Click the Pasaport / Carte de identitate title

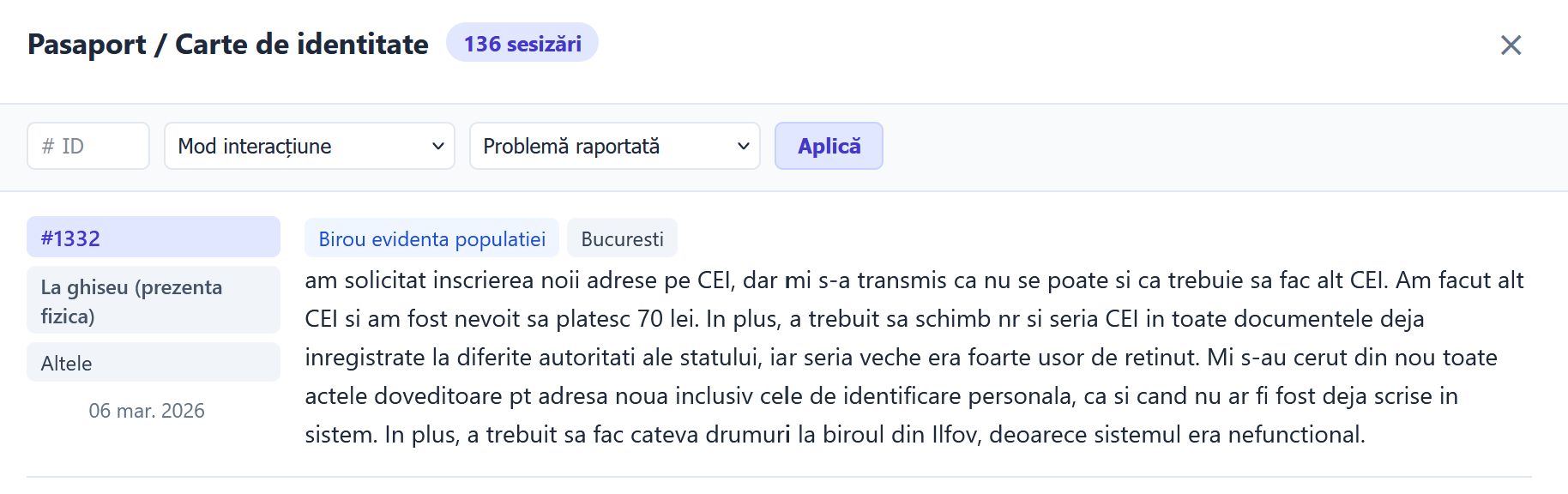[228, 44]
